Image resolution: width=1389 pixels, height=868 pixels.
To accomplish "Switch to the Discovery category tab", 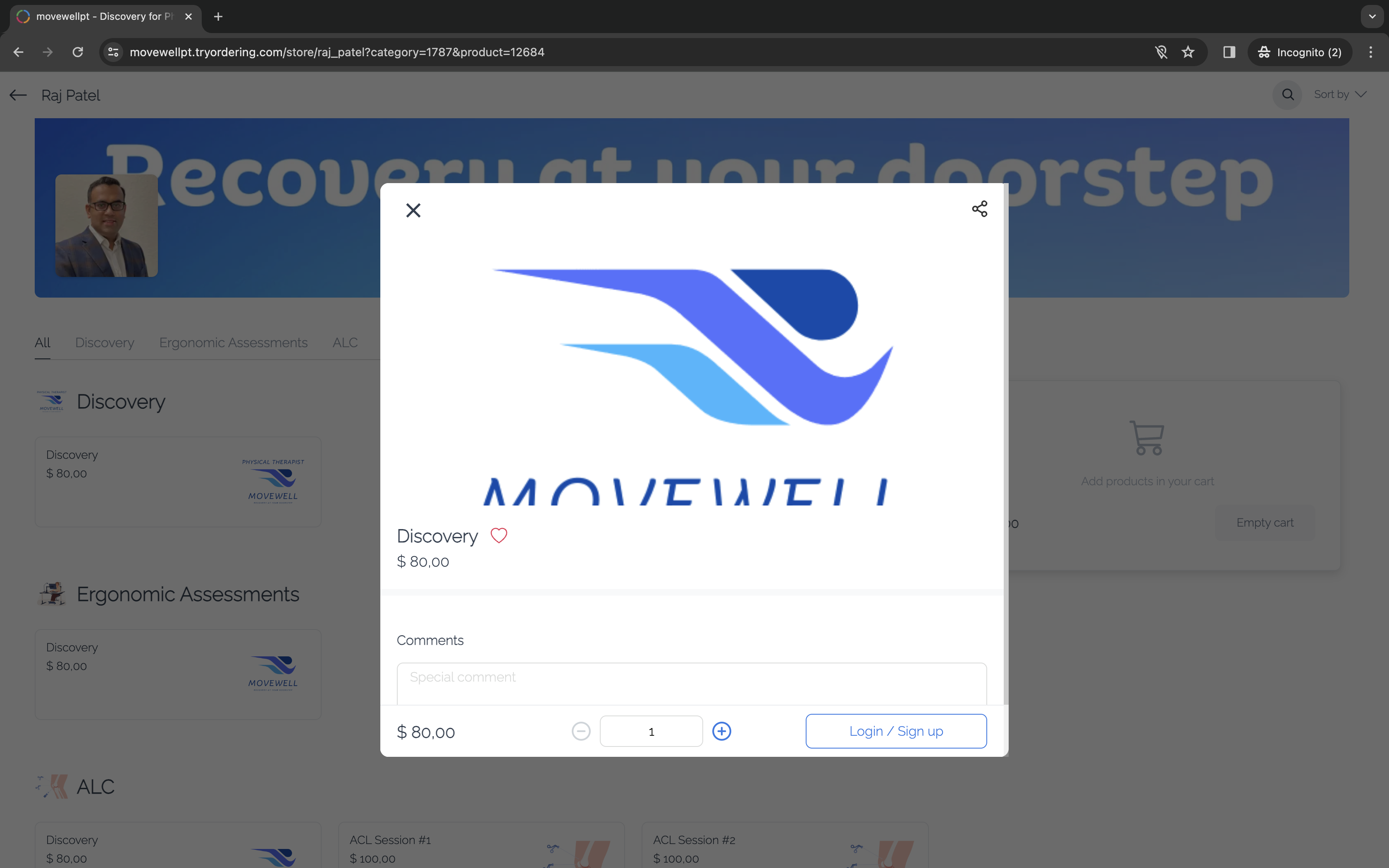I will coord(105,343).
